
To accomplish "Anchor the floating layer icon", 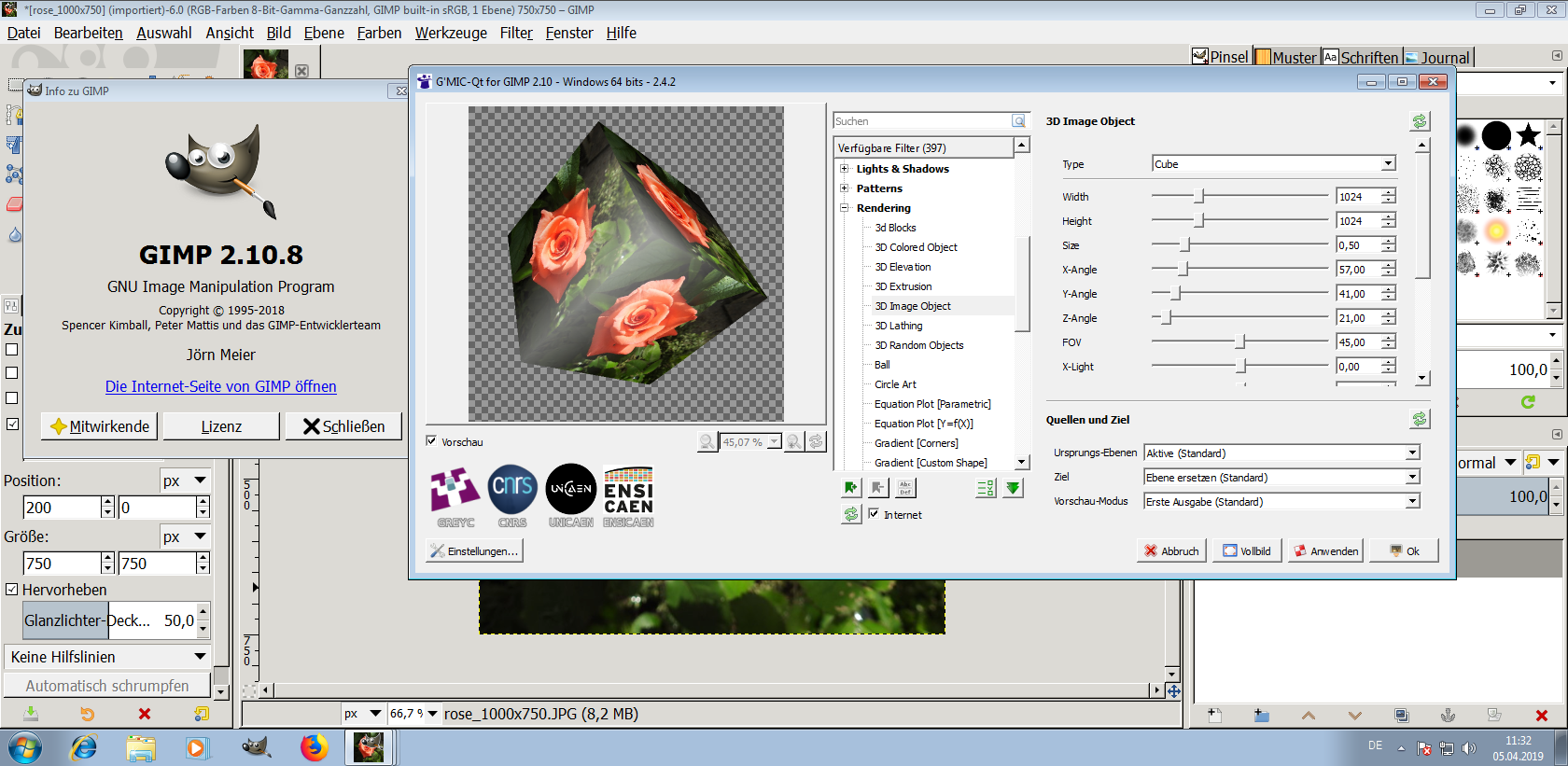I will 1448,716.
